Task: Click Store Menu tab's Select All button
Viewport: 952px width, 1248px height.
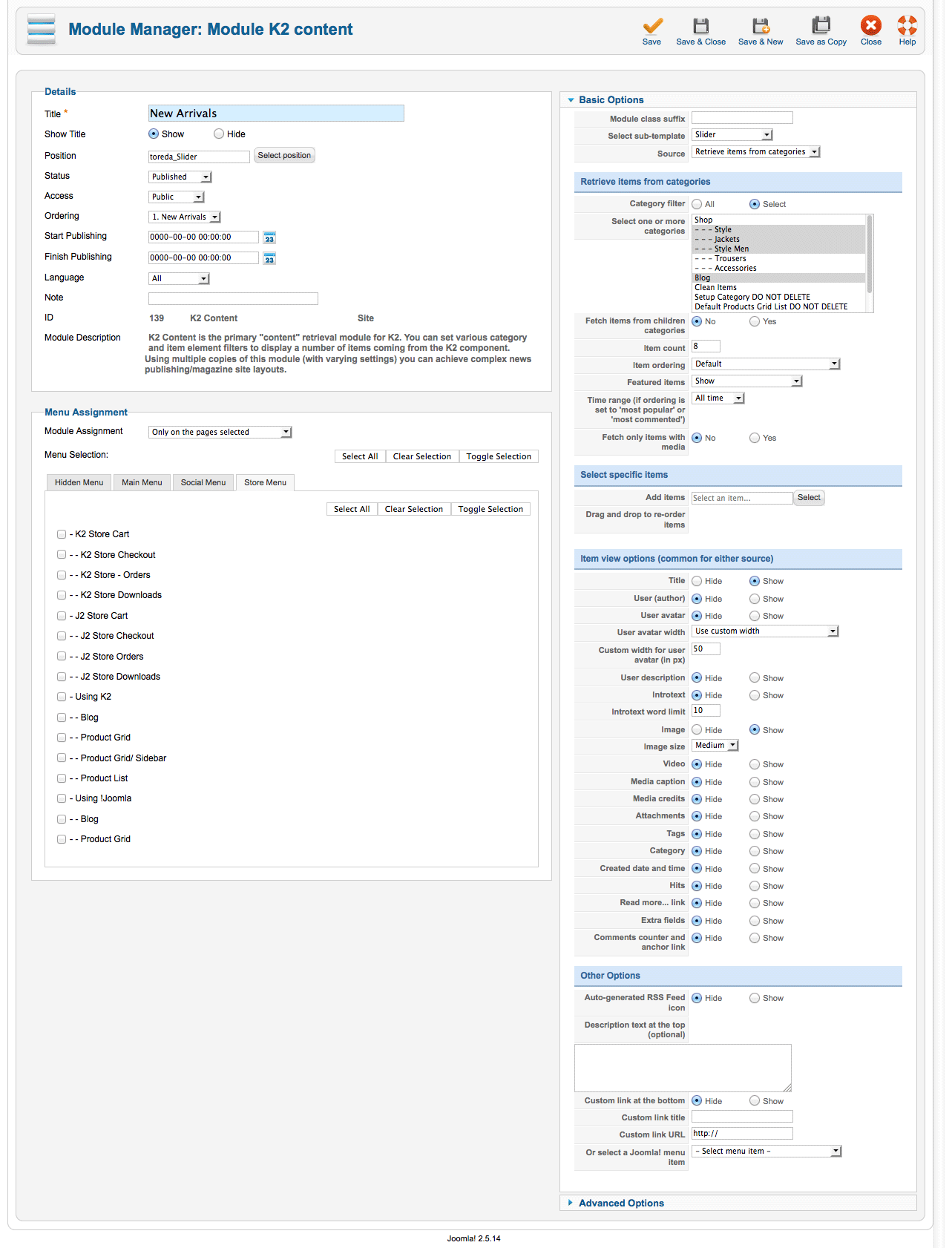Action: coord(352,510)
